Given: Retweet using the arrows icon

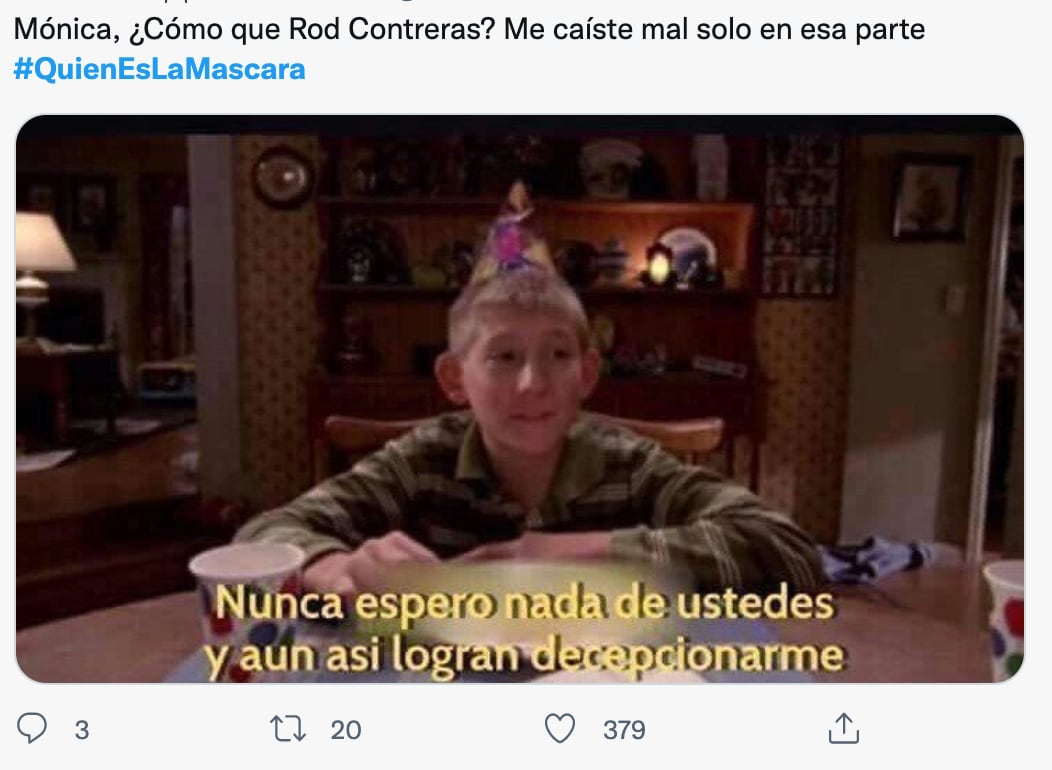Looking at the screenshot, I should coord(288,728).
